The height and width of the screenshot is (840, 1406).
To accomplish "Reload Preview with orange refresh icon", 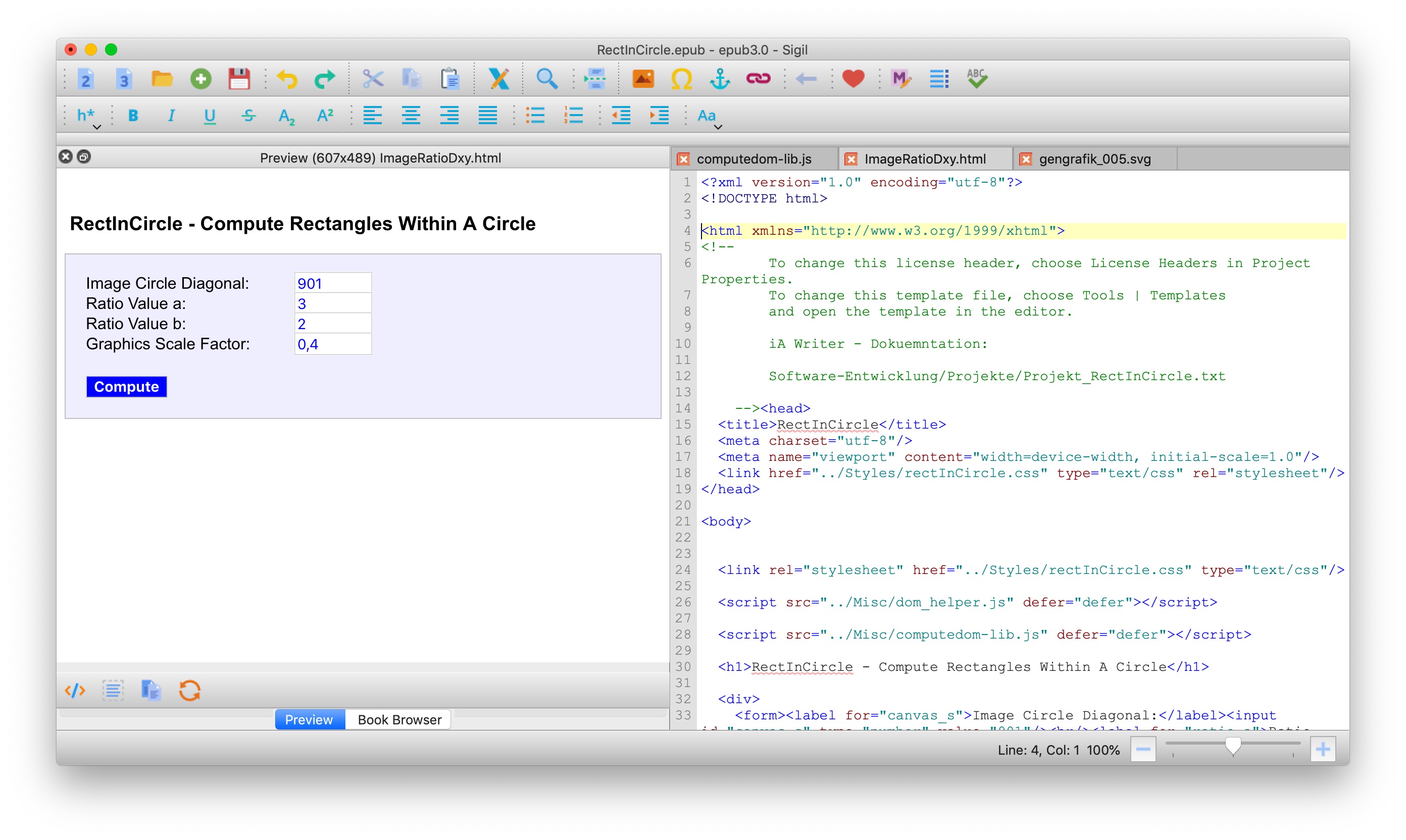I will pos(190,690).
